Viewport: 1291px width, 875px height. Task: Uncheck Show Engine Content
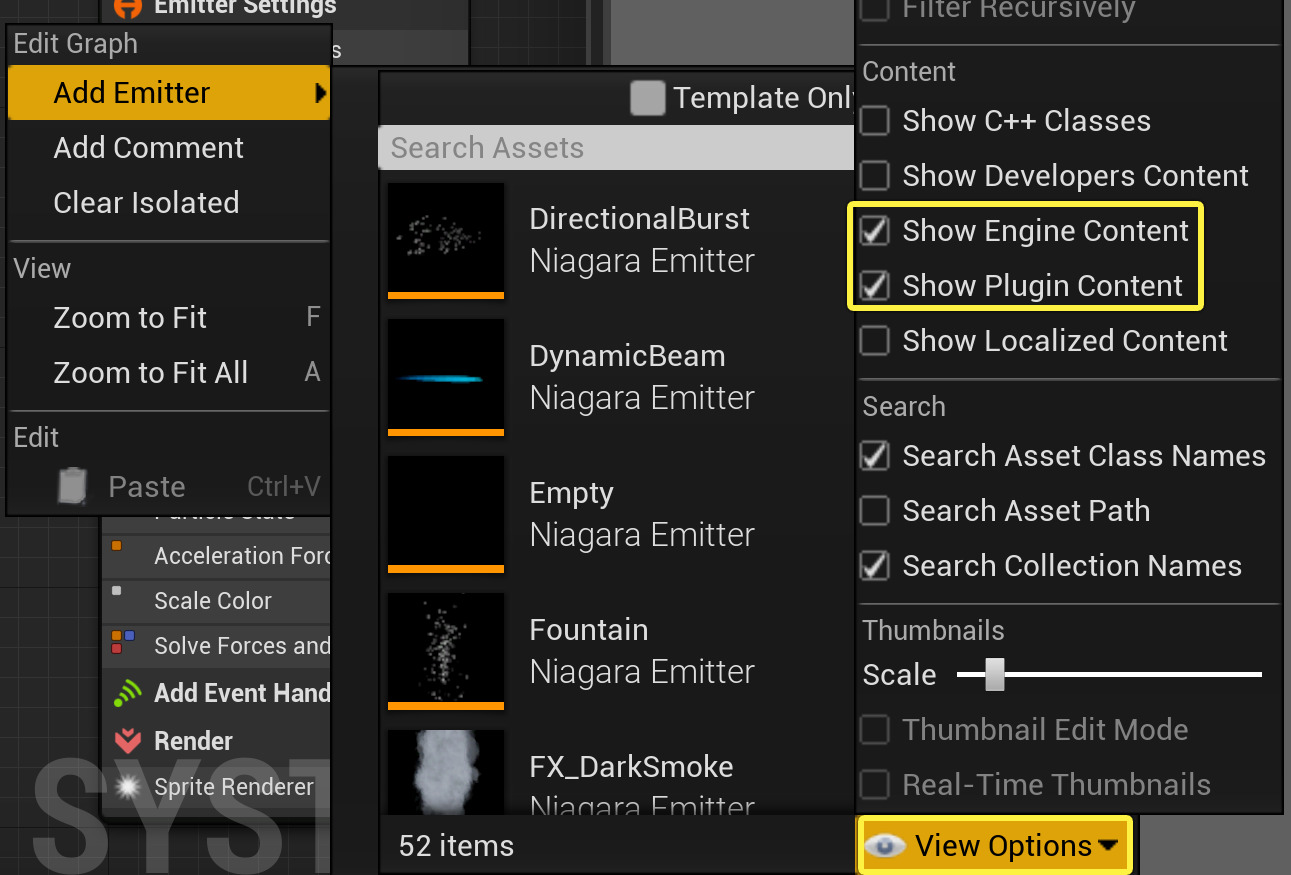(875, 231)
